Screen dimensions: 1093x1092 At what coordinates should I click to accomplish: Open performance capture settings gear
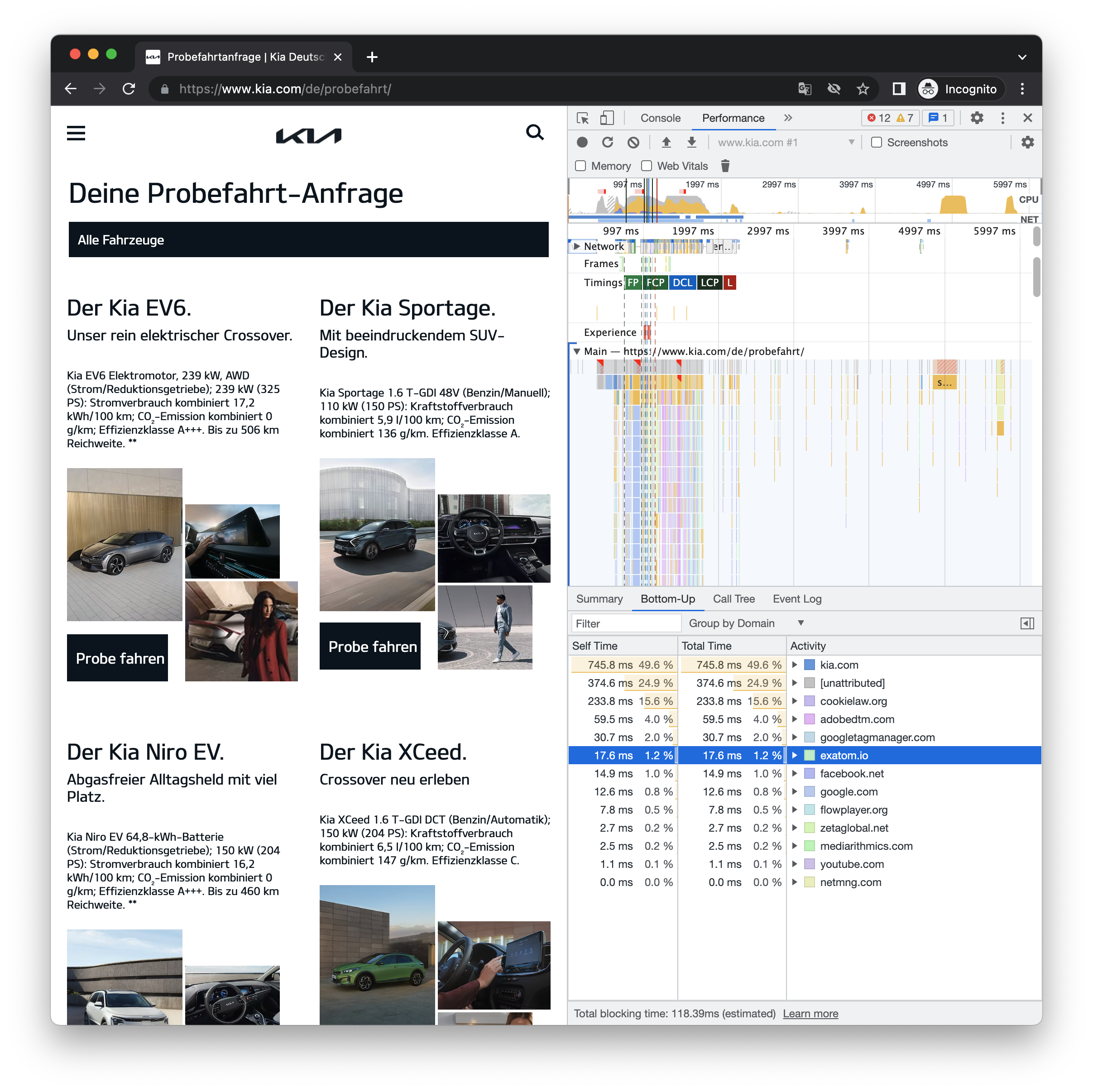[x=1027, y=143]
